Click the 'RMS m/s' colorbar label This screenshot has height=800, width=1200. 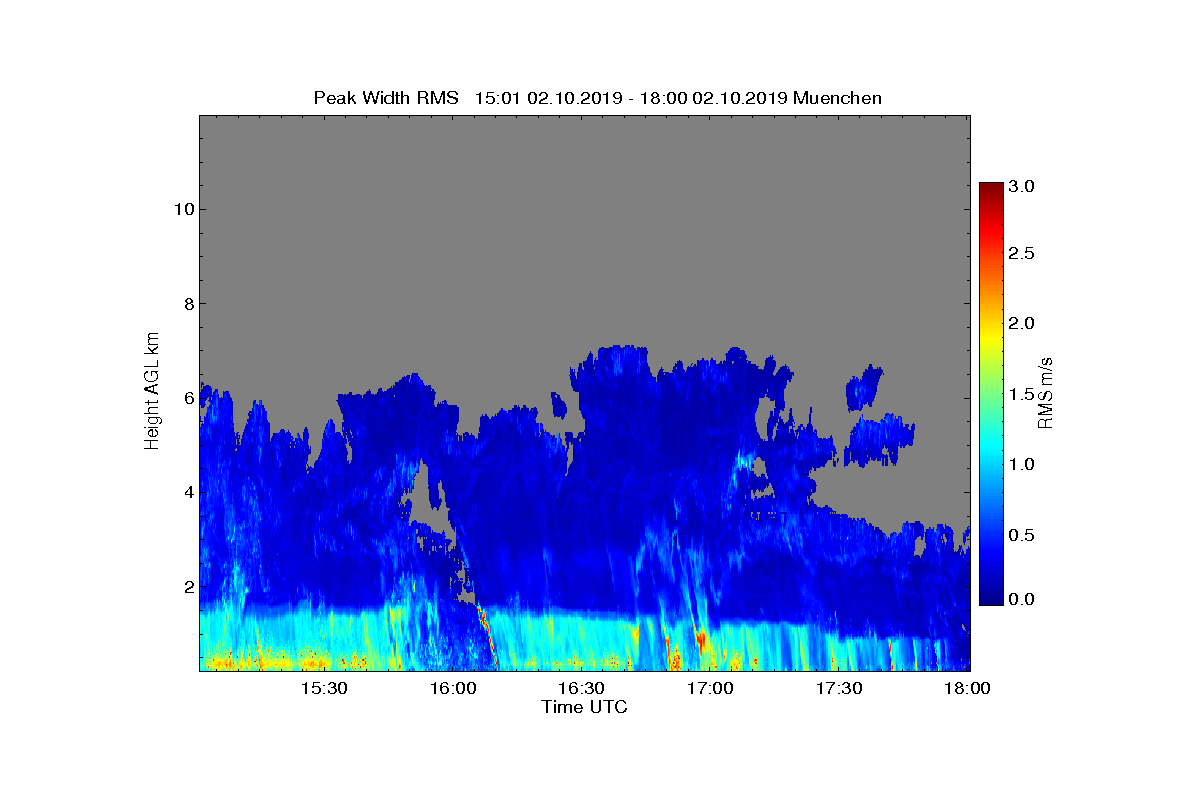(1046, 392)
